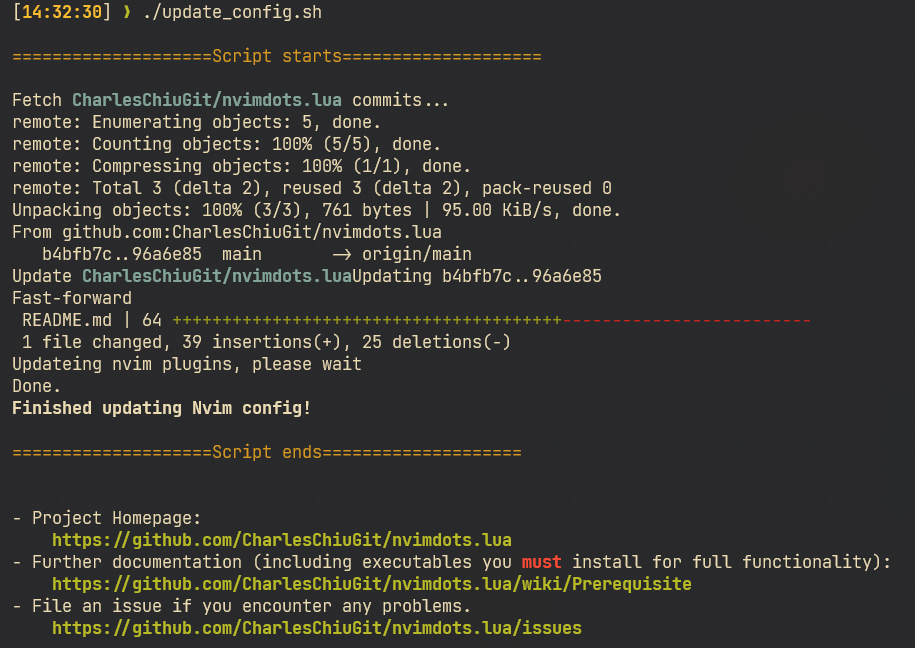Click the red minus-sign deletions bar
Screen dimensions: 915x648
click(x=686, y=320)
